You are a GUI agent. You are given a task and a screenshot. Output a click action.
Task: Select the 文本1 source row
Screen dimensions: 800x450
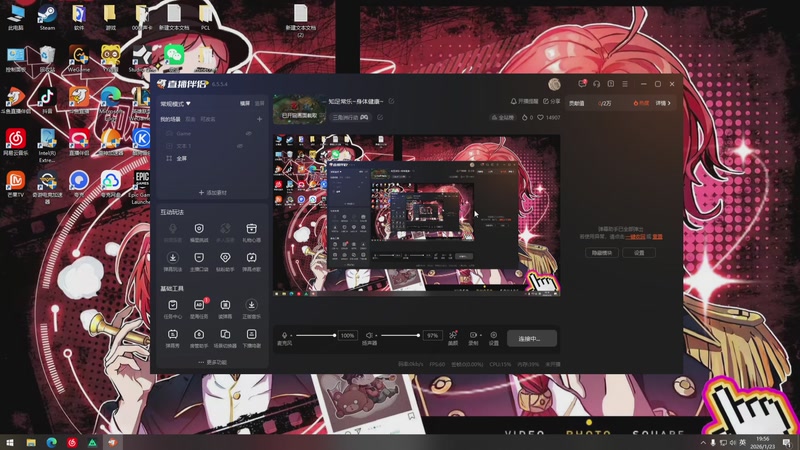[213, 146]
